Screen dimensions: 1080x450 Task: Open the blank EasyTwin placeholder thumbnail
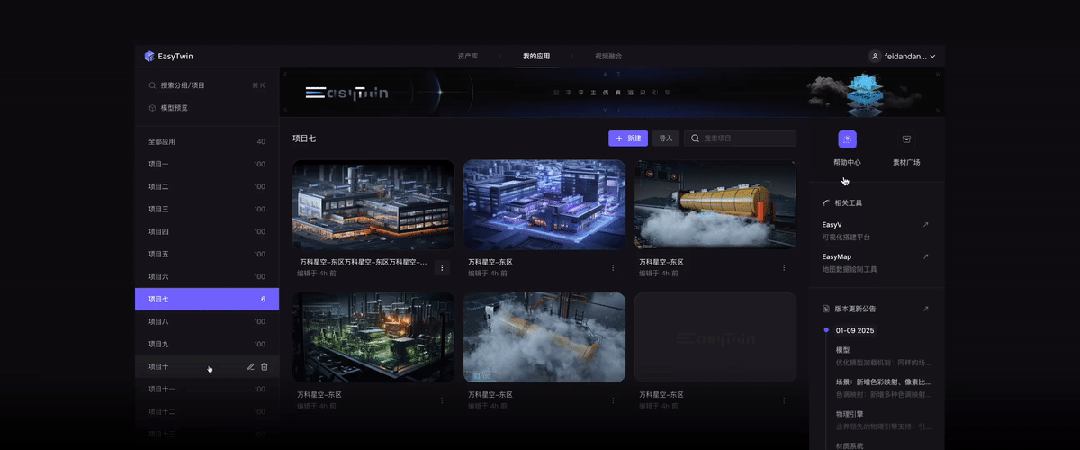715,337
